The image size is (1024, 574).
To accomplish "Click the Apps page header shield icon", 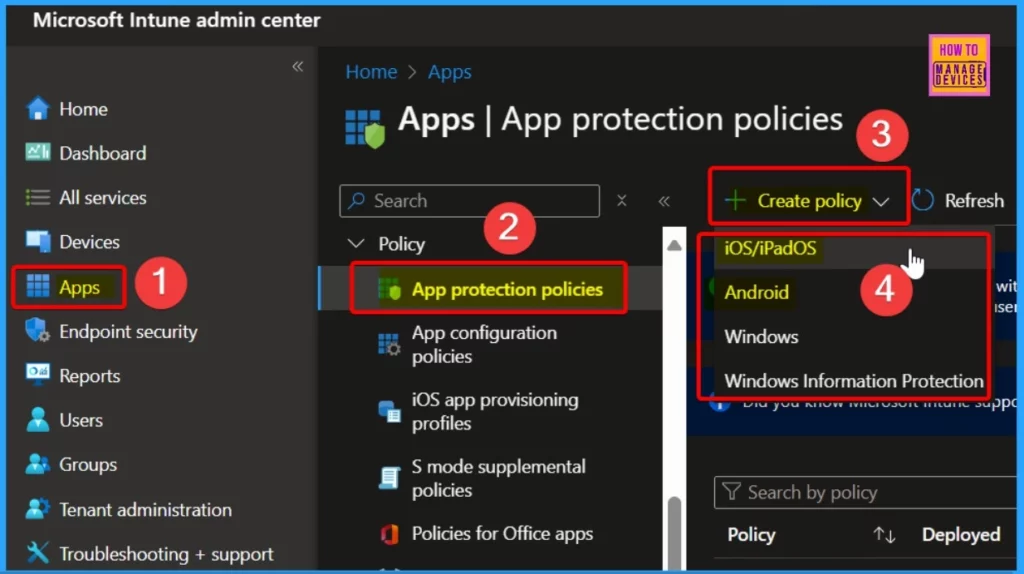I will click(364, 129).
